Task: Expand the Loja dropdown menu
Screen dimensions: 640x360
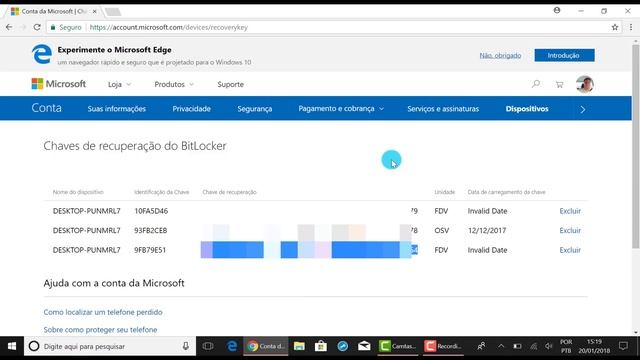Action: click(x=119, y=84)
